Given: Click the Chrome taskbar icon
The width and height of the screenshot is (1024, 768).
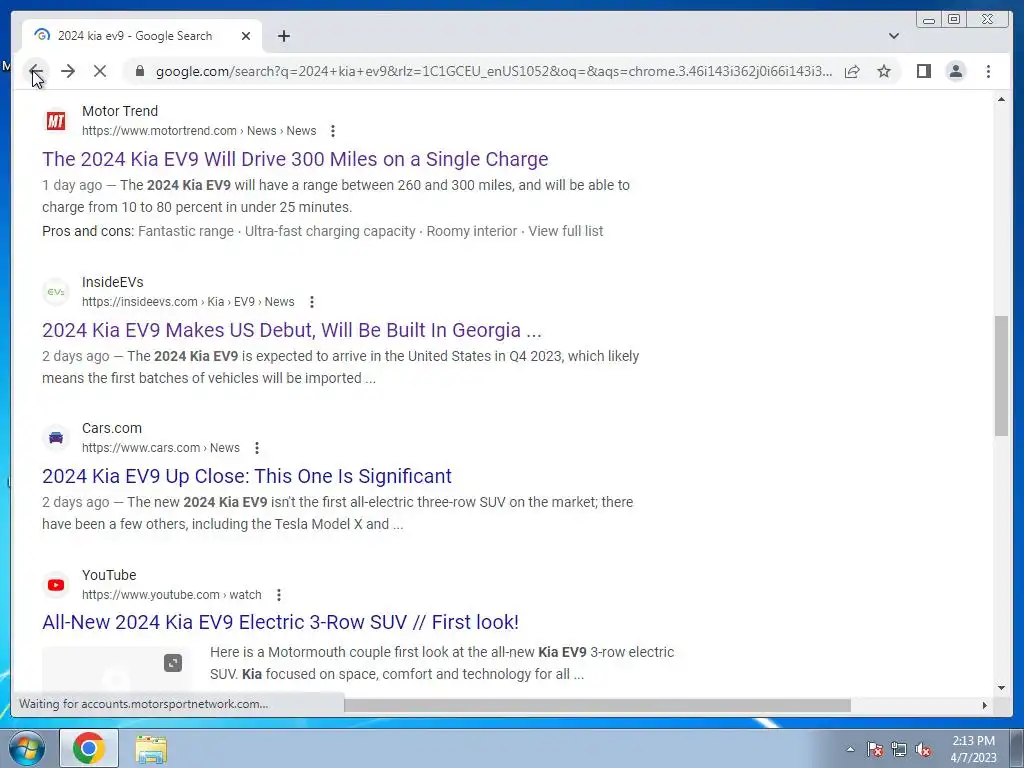Looking at the screenshot, I should click(89, 748).
